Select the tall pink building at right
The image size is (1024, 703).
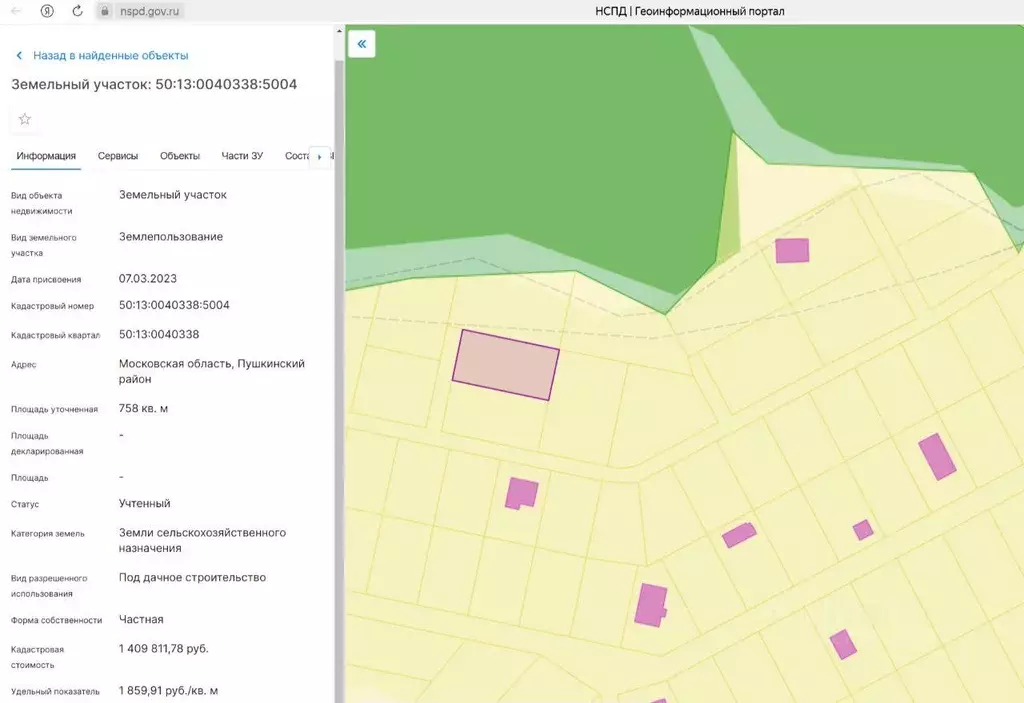tap(937, 457)
